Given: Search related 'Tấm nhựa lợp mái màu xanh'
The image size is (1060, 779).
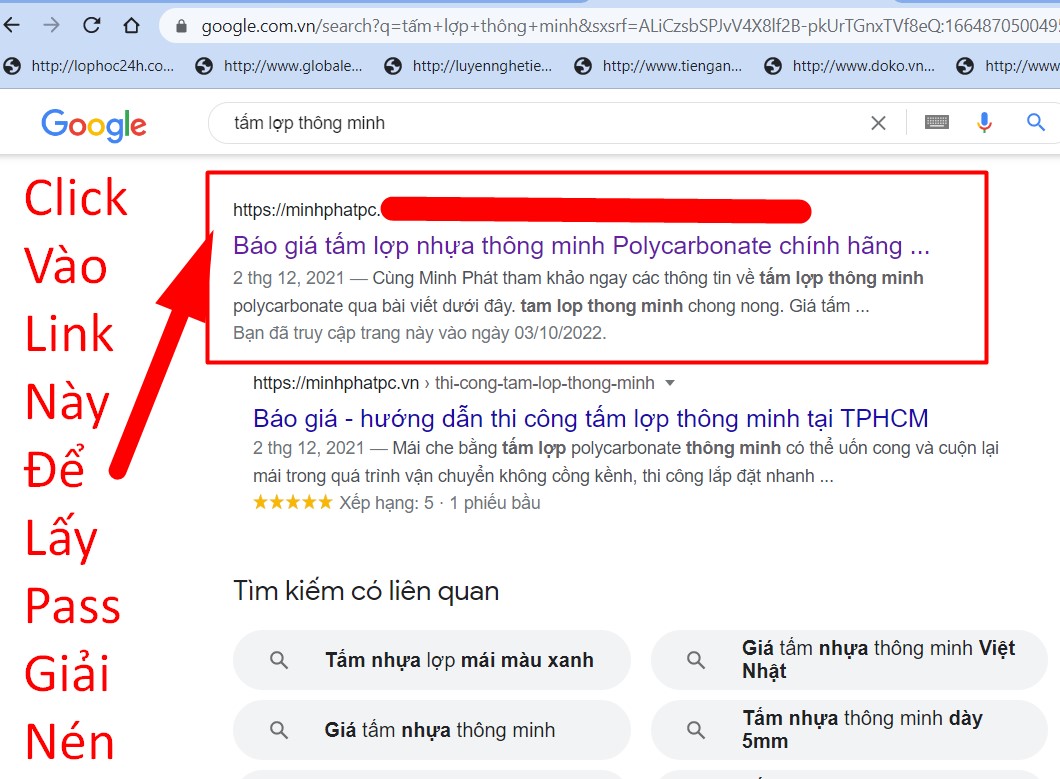Looking at the screenshot, I should [x=432, y=660].
